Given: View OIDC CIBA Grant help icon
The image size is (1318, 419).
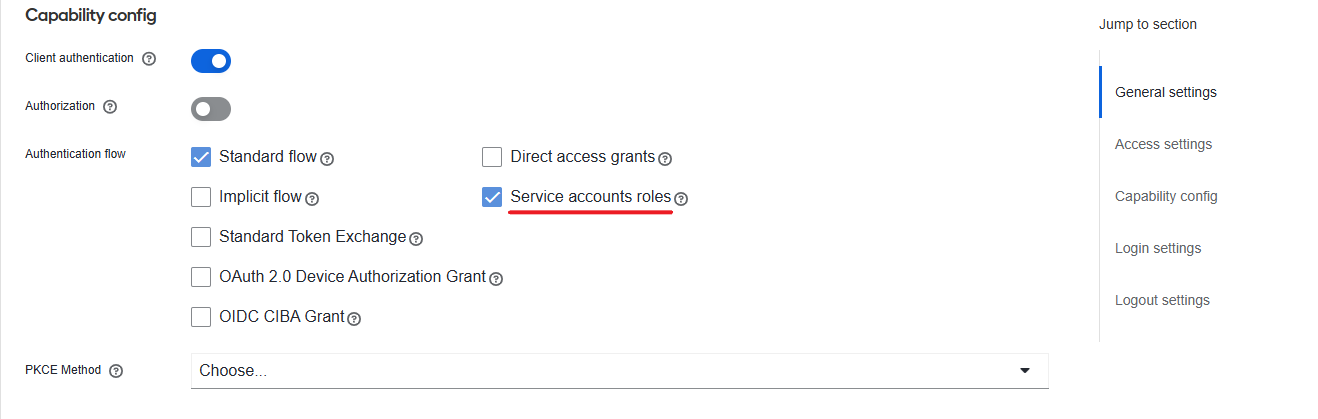Looking at the screenshot, I should 354,318.
